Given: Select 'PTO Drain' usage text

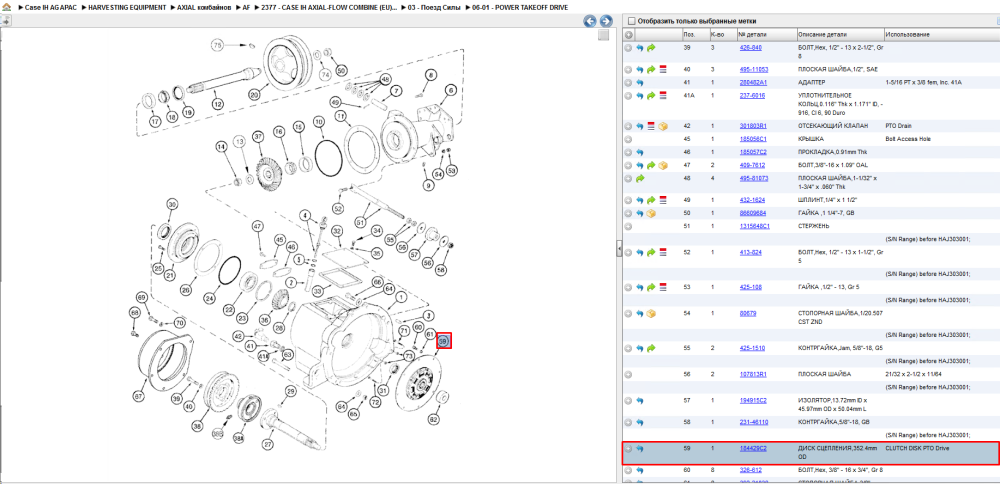Looking at the screenshot, I should click(x=899, y=126).
